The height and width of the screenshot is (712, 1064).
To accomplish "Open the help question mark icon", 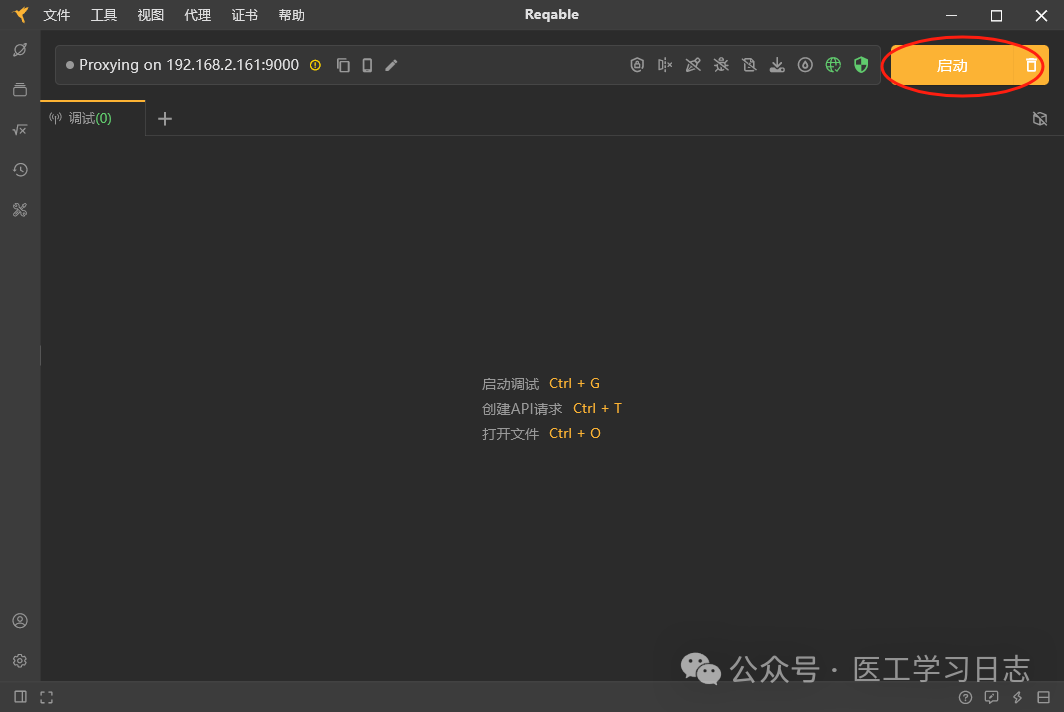I will (x=965, y=697).
